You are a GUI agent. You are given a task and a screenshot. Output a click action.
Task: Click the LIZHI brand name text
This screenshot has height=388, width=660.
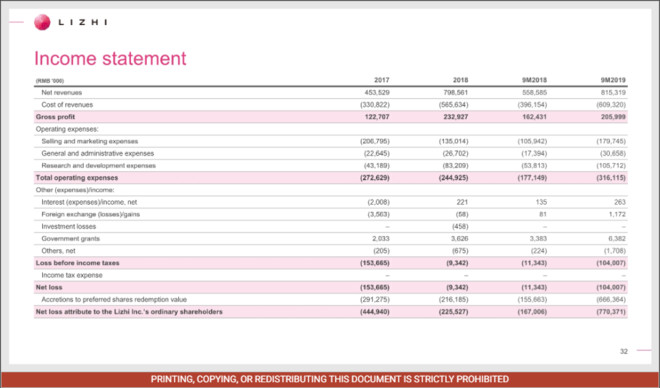pyautogui.click(x=82, y=22)
